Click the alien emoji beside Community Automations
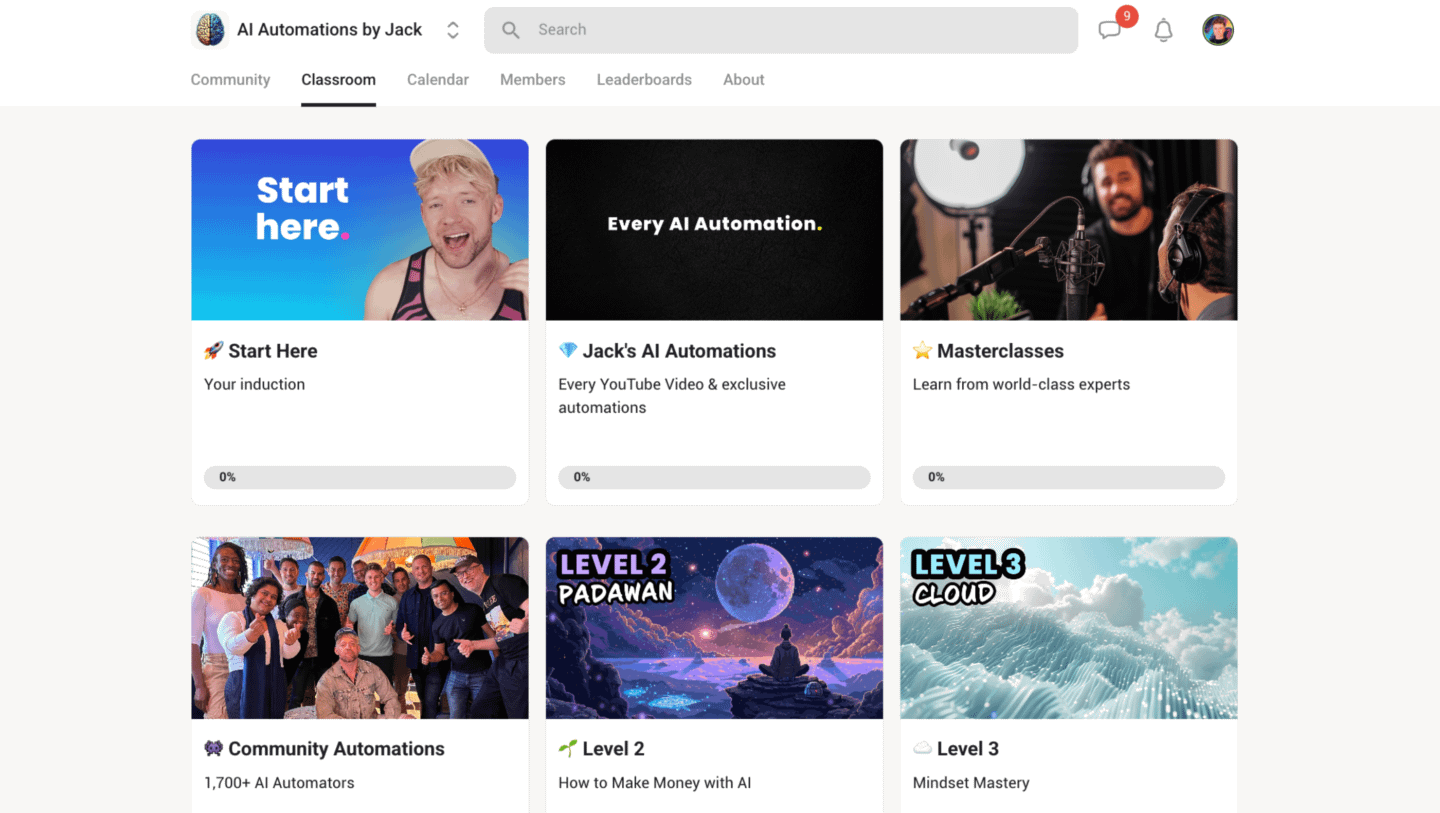This screenshot has width=1440, height=813. (214, 749)
